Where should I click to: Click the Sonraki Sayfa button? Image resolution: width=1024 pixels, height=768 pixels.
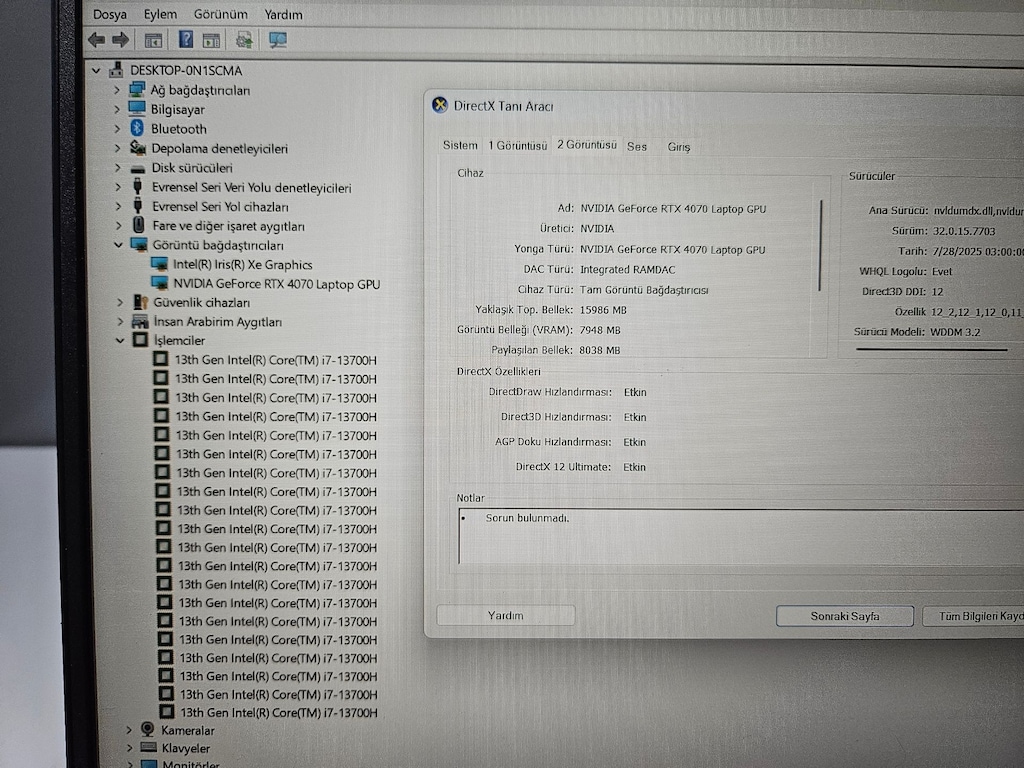[844, 616]
